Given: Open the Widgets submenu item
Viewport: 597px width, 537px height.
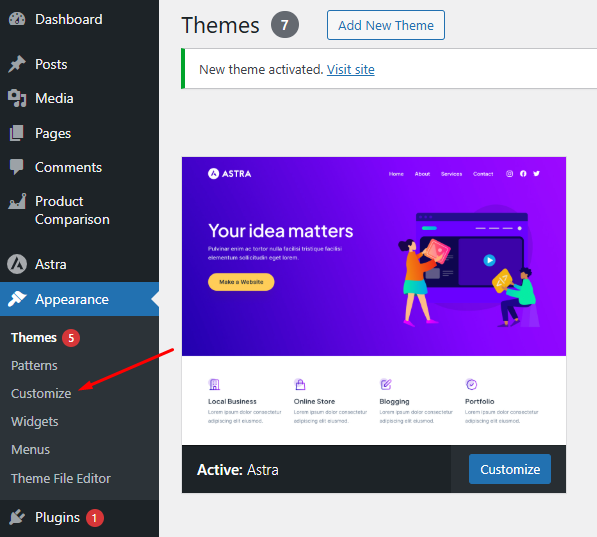Looking at the screenshot, I should (x=35, y=422).
